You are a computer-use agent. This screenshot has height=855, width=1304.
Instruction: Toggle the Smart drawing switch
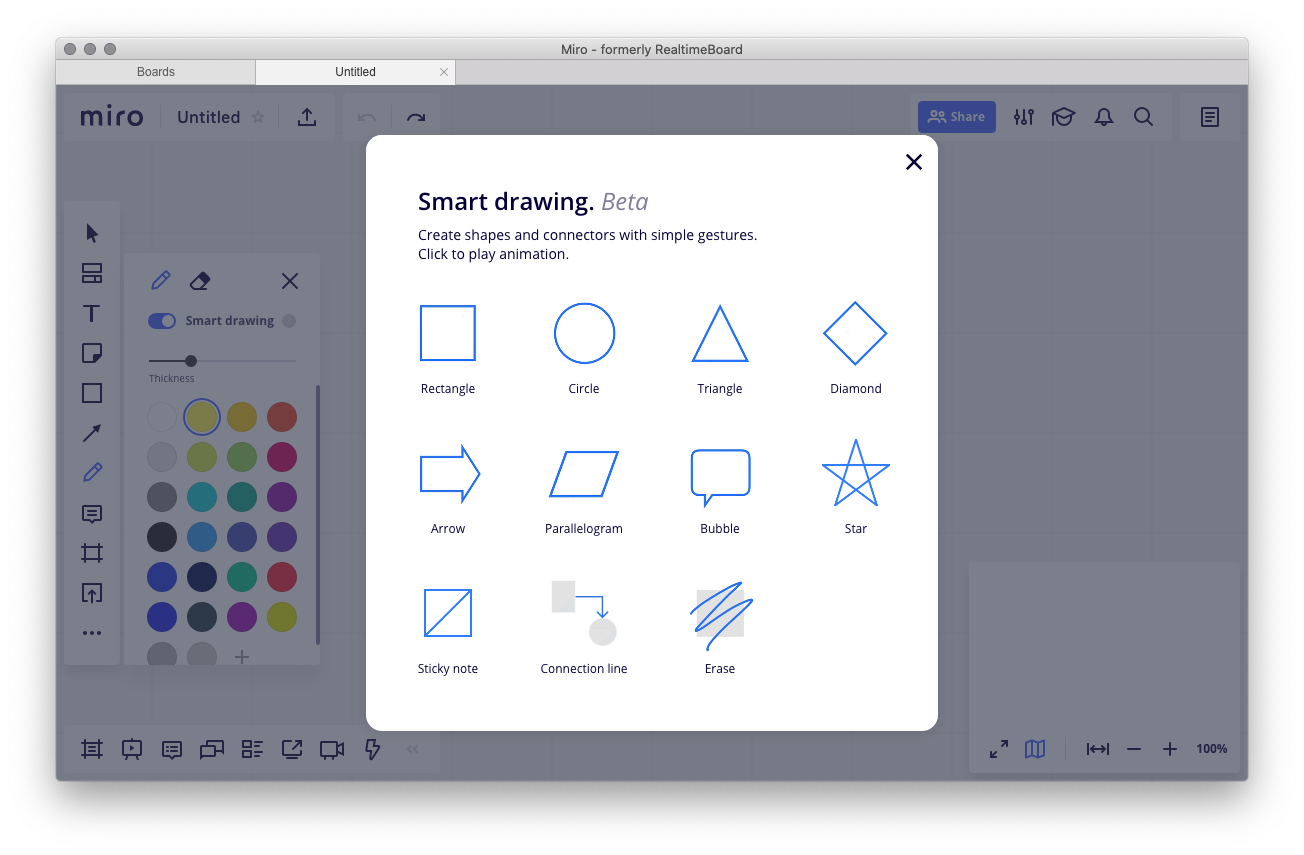(162, 321)
